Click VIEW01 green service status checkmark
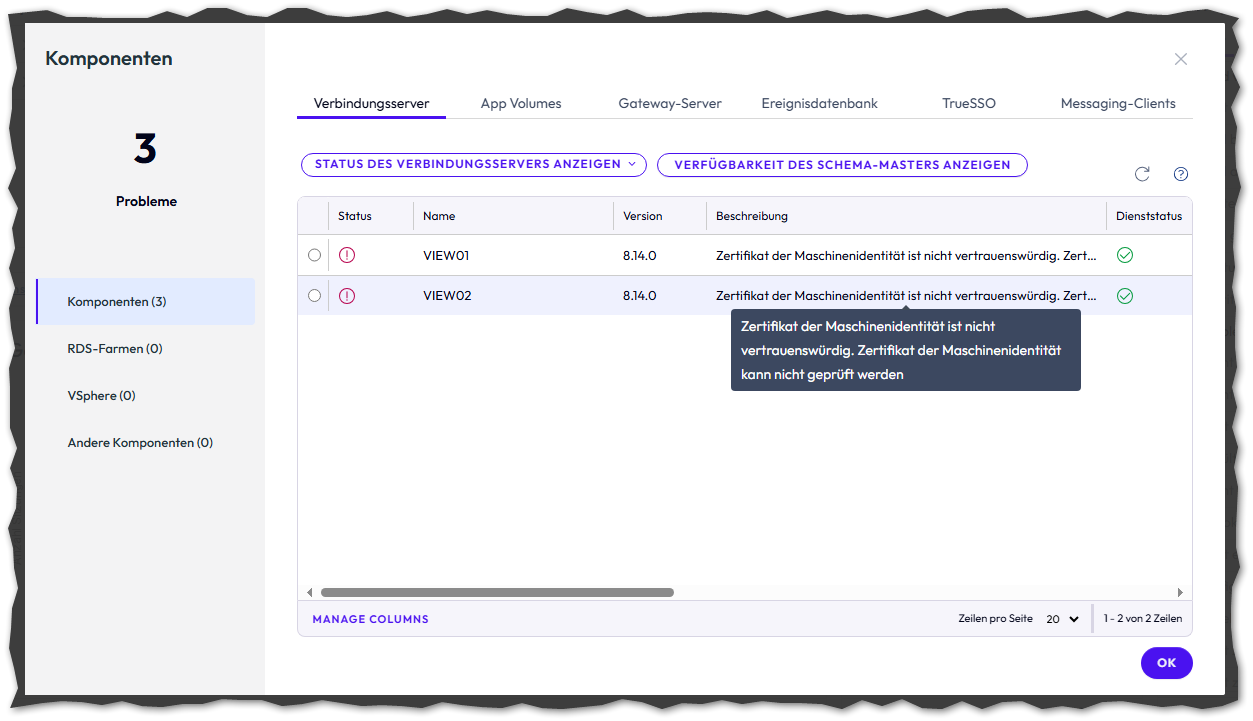Image resolution: width=1253 pixels, height=721 pixels. coord(1125,255)
